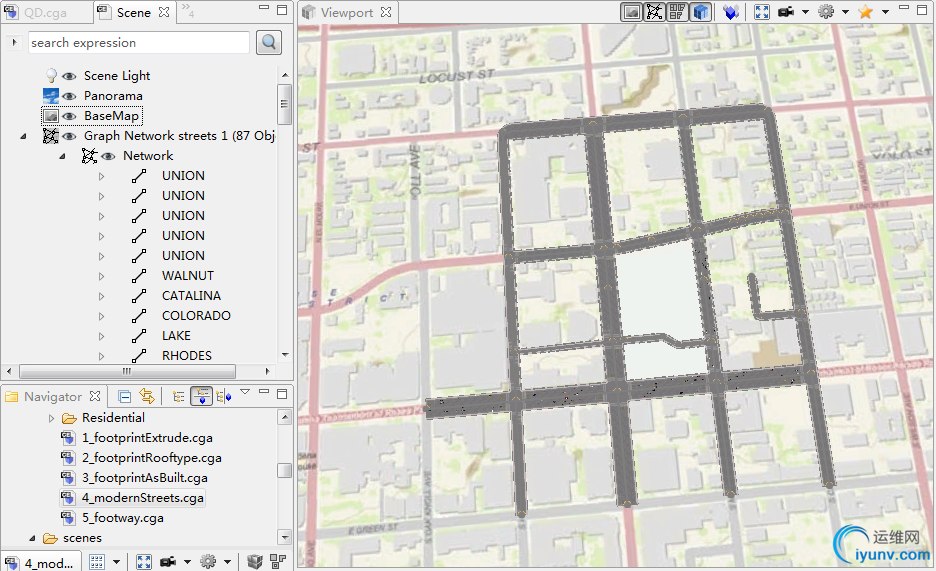The width and height of the screenshot is (936, 571).
Task: Select the COLORADO street item
Action: click(196, 316)
